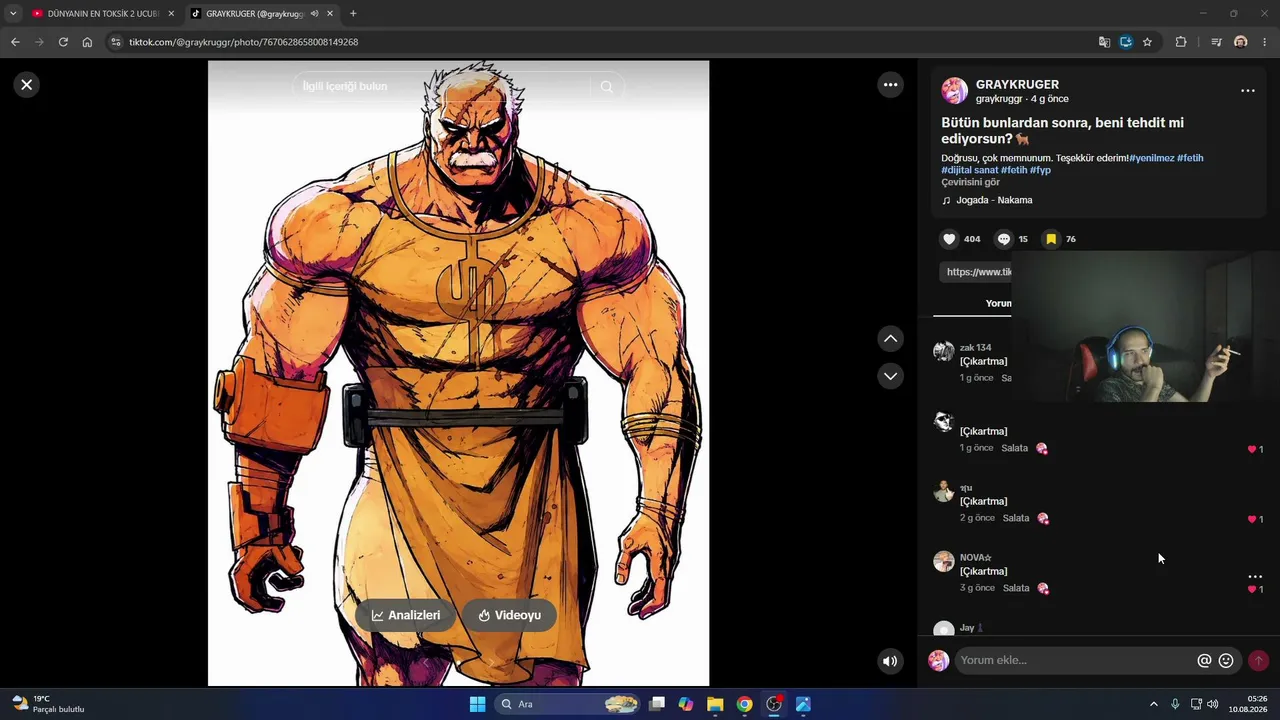Screen dimensions: 1280x720
Task: Close the DÜNYANIN EN TOKSİK tab
Action: tap(171, 14)
